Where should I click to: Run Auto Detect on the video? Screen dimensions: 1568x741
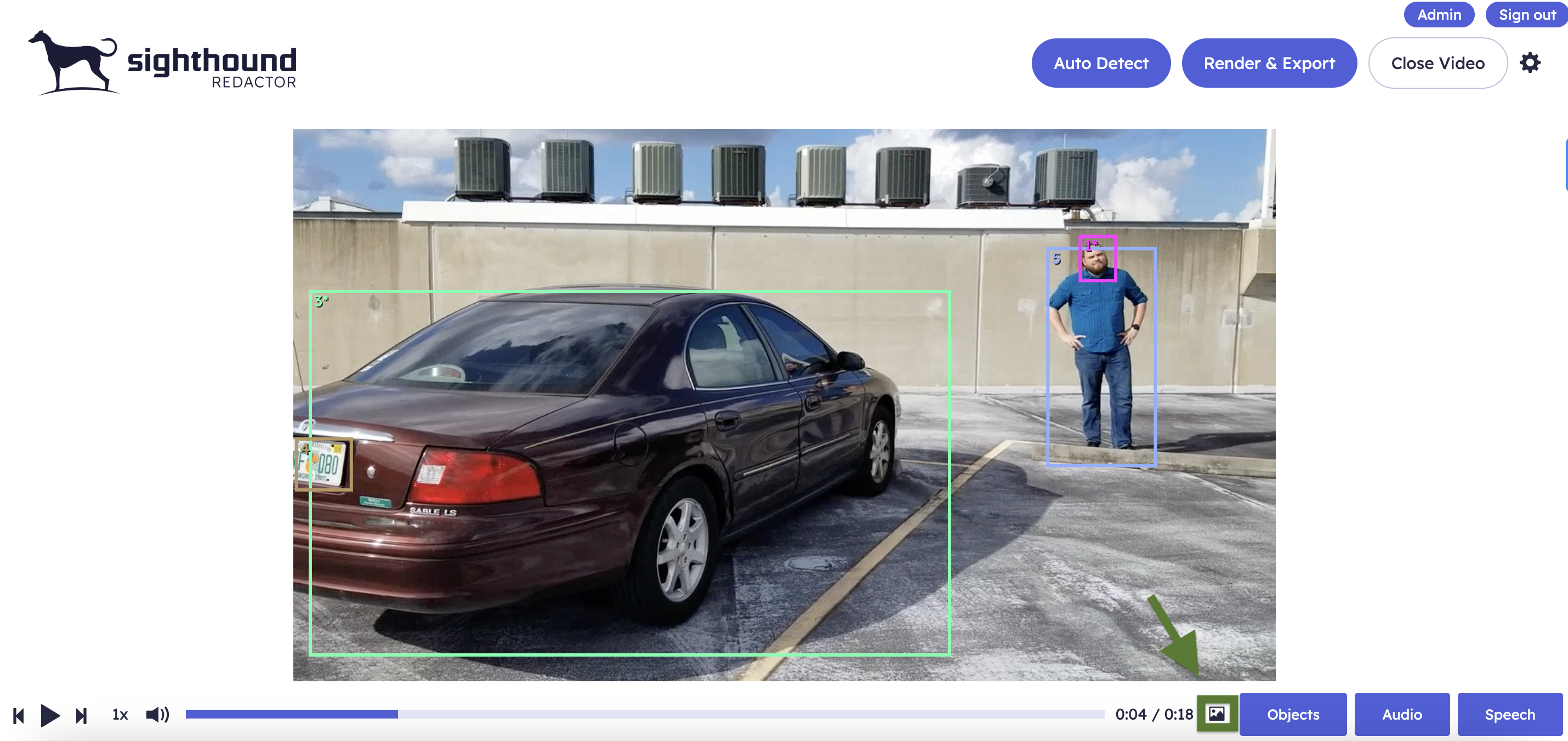(x=1100, y=62)
